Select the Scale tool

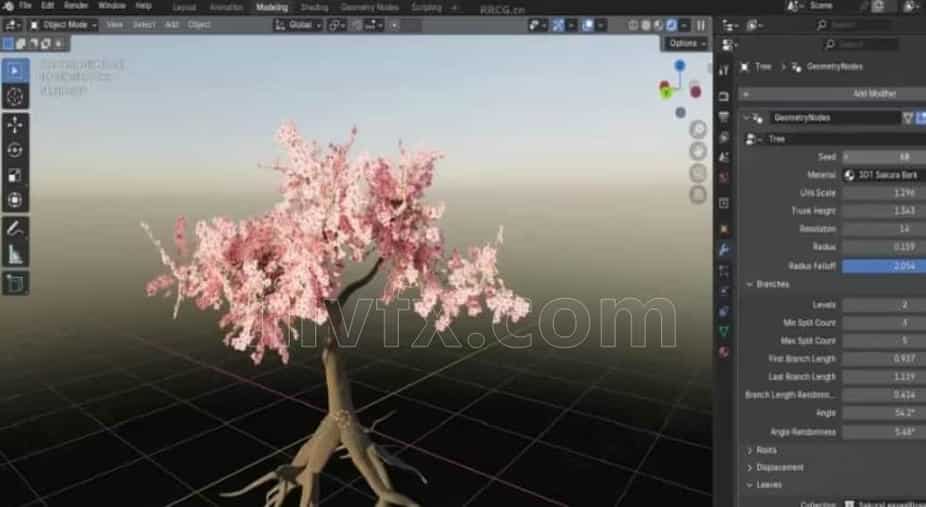click(15, 176)
